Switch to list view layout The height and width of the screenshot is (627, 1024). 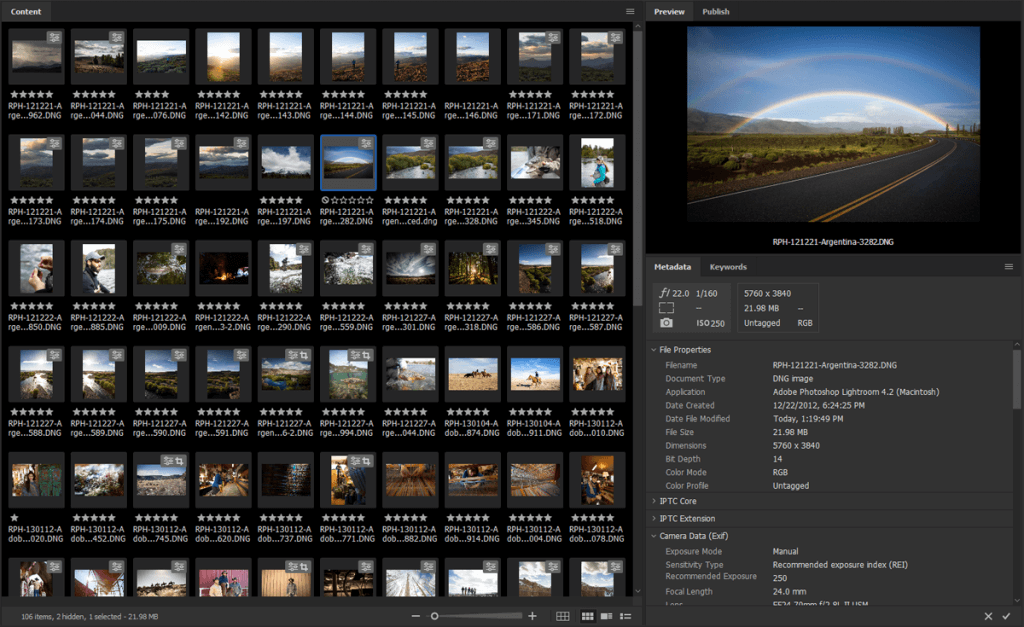pos(625,616)
